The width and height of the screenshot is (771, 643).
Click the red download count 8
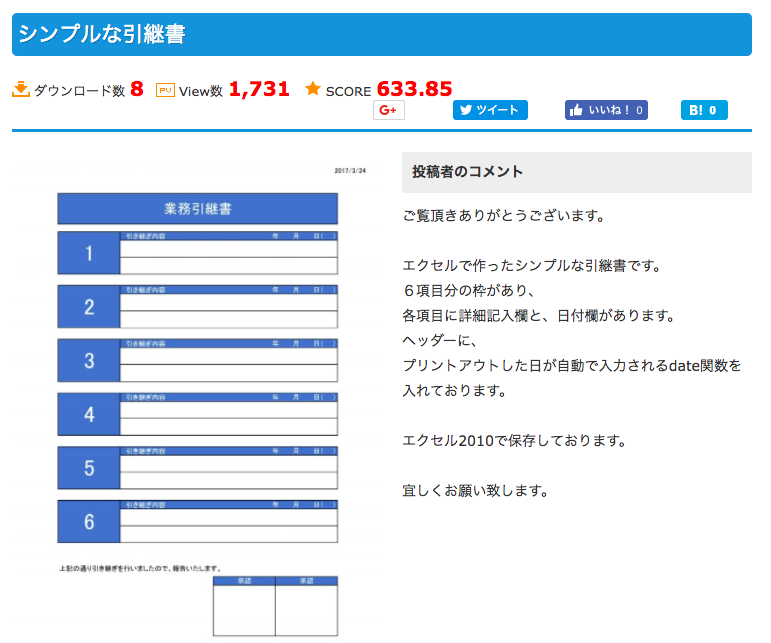(x=137, y=89)
